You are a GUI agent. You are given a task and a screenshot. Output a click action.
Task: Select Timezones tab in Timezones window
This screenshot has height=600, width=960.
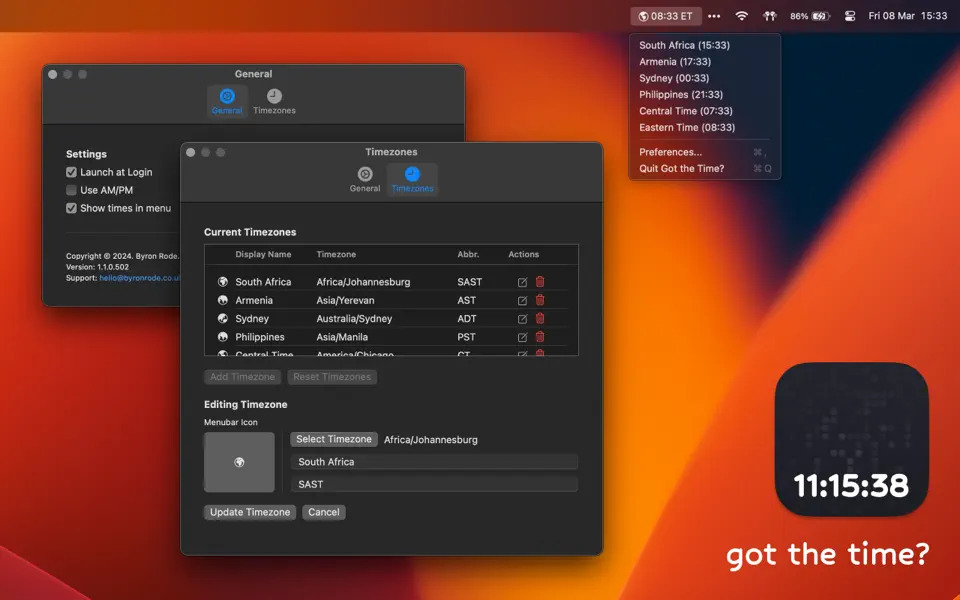412,179
